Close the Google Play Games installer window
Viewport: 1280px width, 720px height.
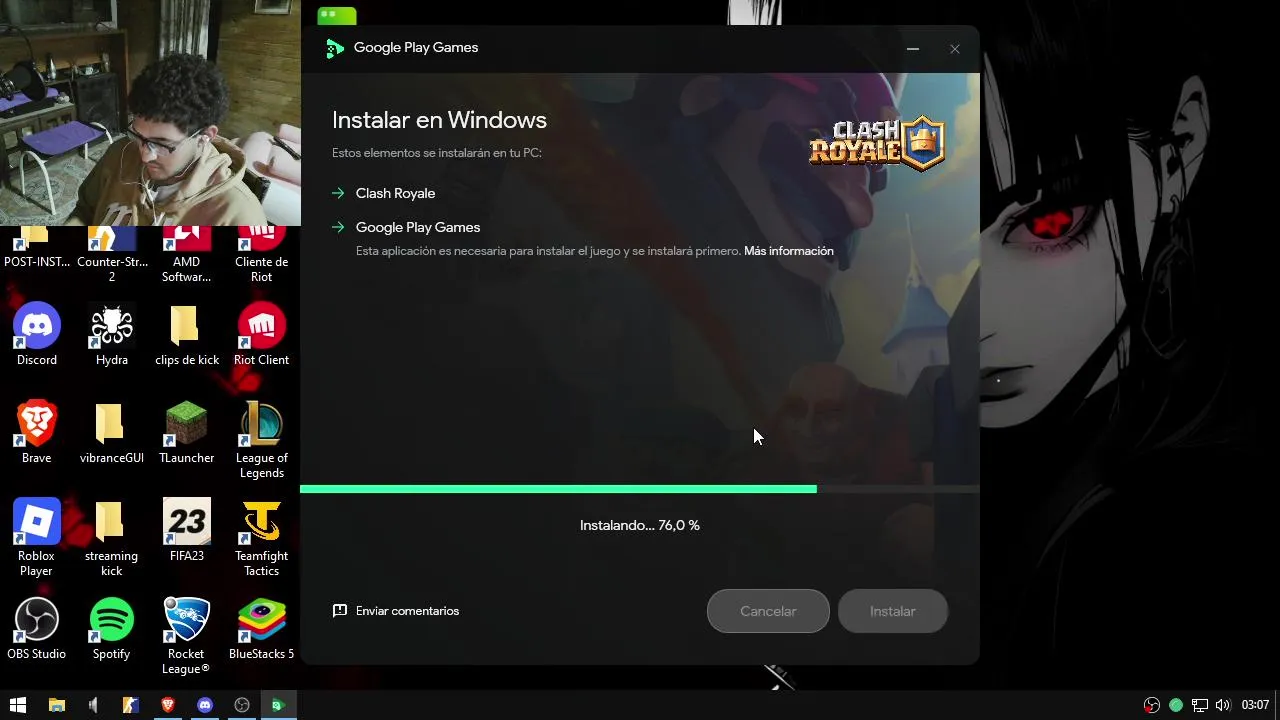pos(955,48)
